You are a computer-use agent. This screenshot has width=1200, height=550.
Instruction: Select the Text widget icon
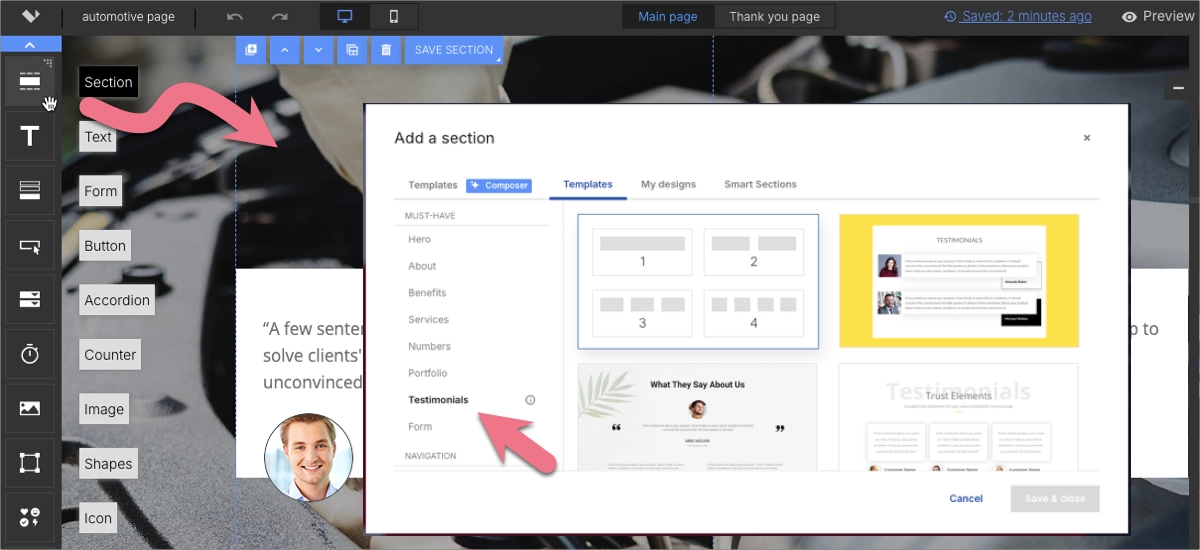coord(30,136)
